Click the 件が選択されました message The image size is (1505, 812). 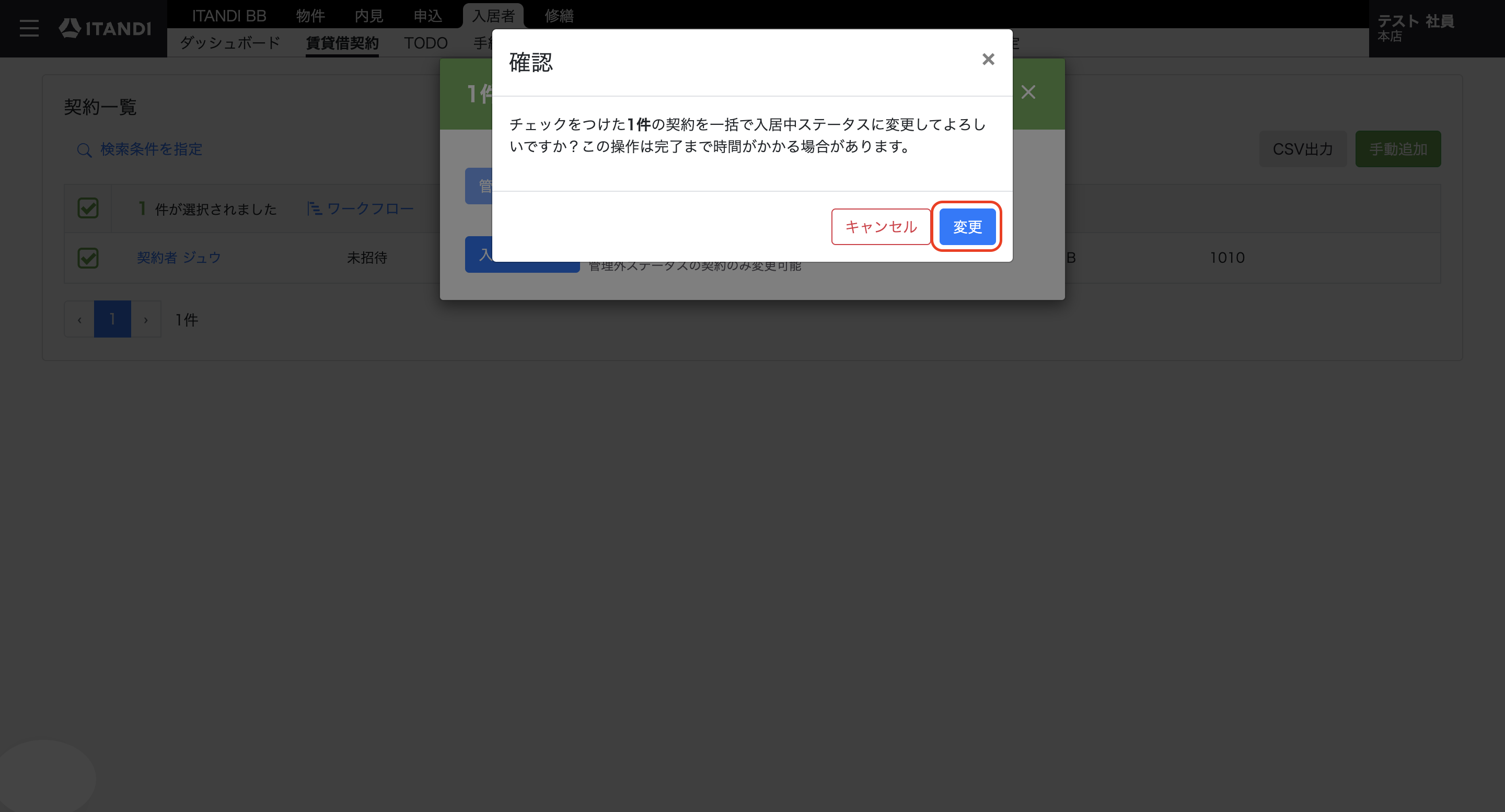coord(216,209)
